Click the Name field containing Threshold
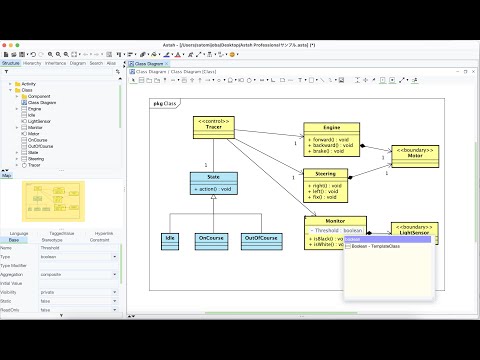Viewport: 480px width, 360px height. 79,248
